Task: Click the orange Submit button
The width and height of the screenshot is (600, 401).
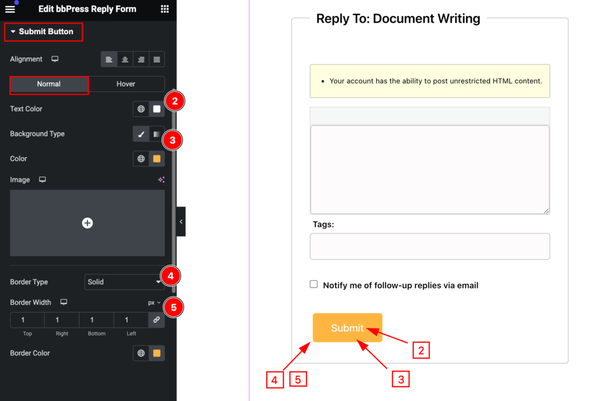Action: 347,328
